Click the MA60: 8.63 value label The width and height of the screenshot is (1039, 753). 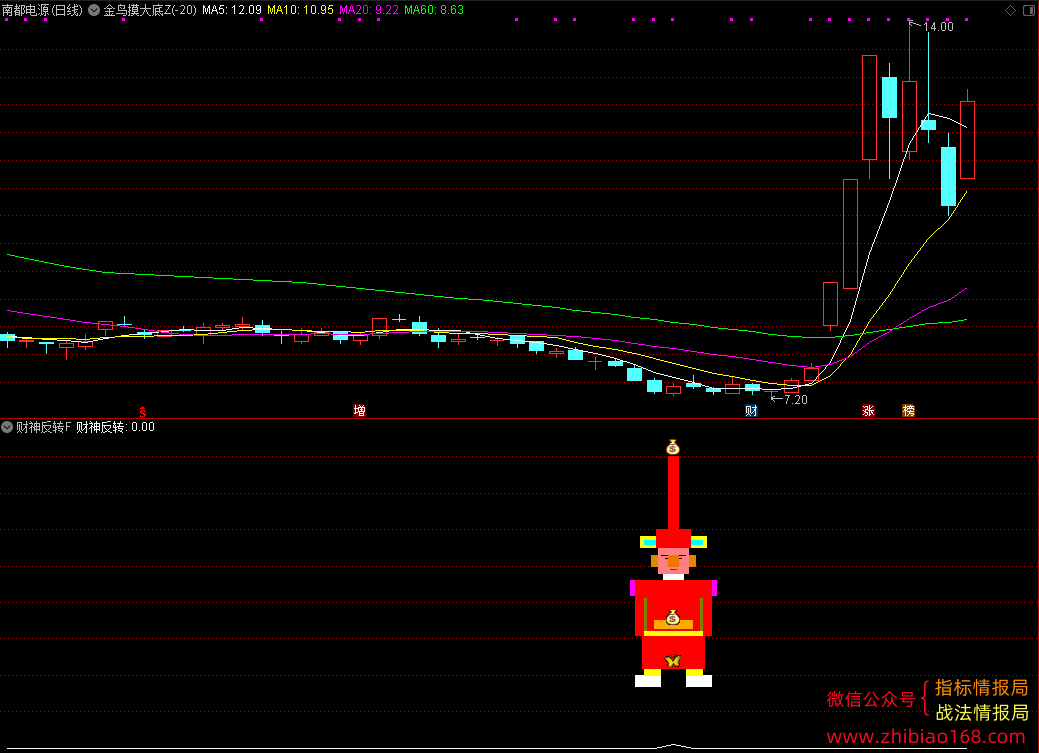(x=434, y=10)
